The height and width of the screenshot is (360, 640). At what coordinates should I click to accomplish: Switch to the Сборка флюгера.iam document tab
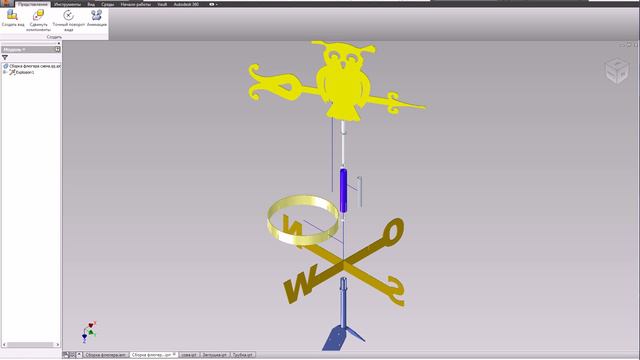click(105, 355)
